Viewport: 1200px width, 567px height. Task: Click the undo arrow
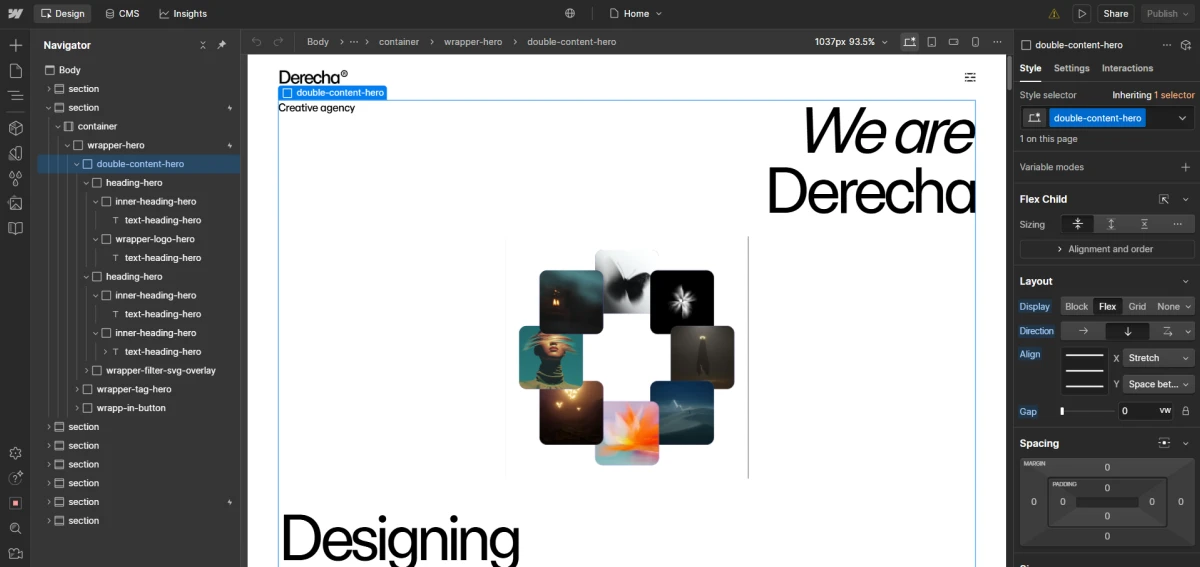point(257,42)
